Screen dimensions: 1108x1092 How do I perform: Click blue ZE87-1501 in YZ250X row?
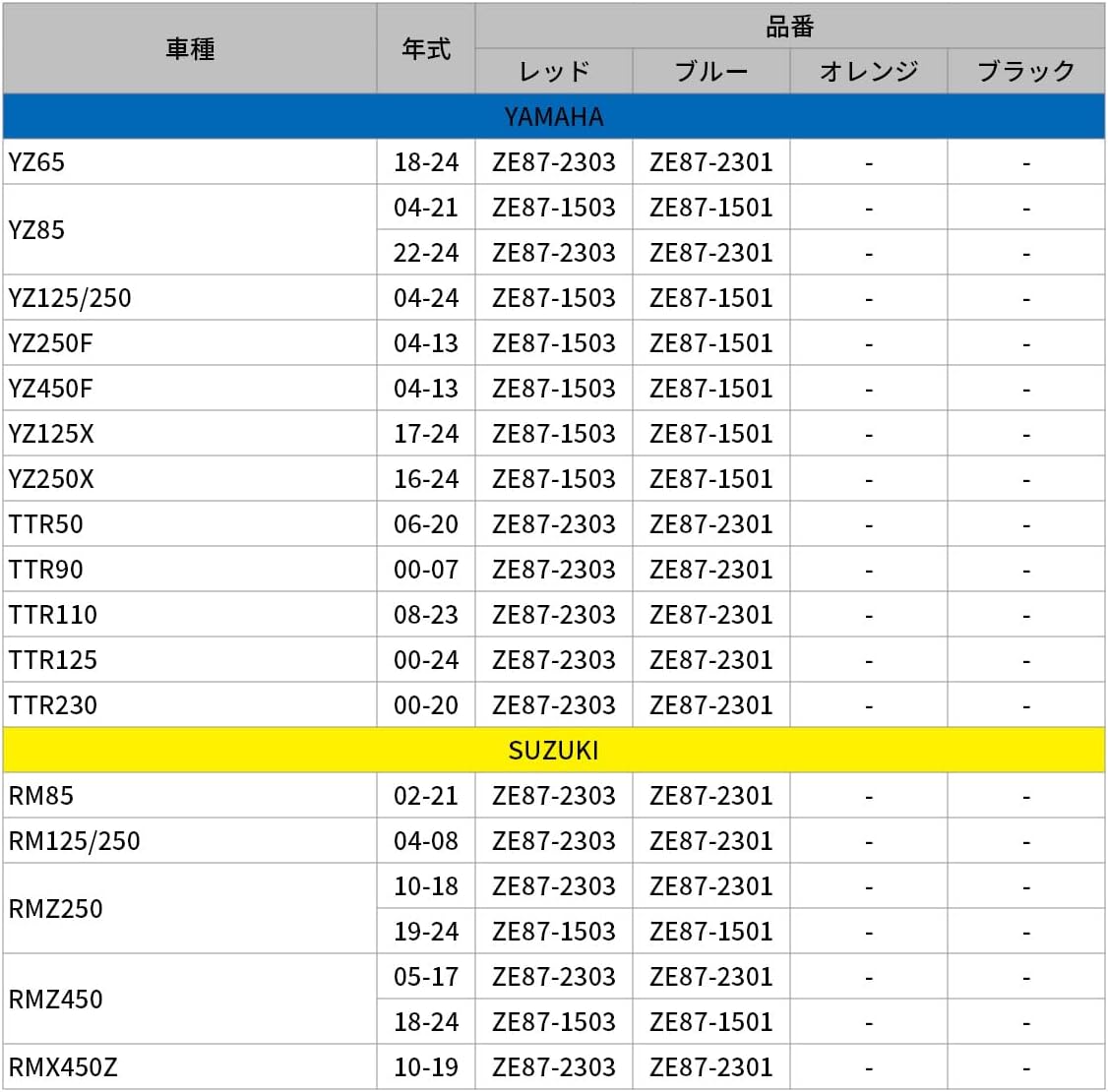[x=710, y=479]
